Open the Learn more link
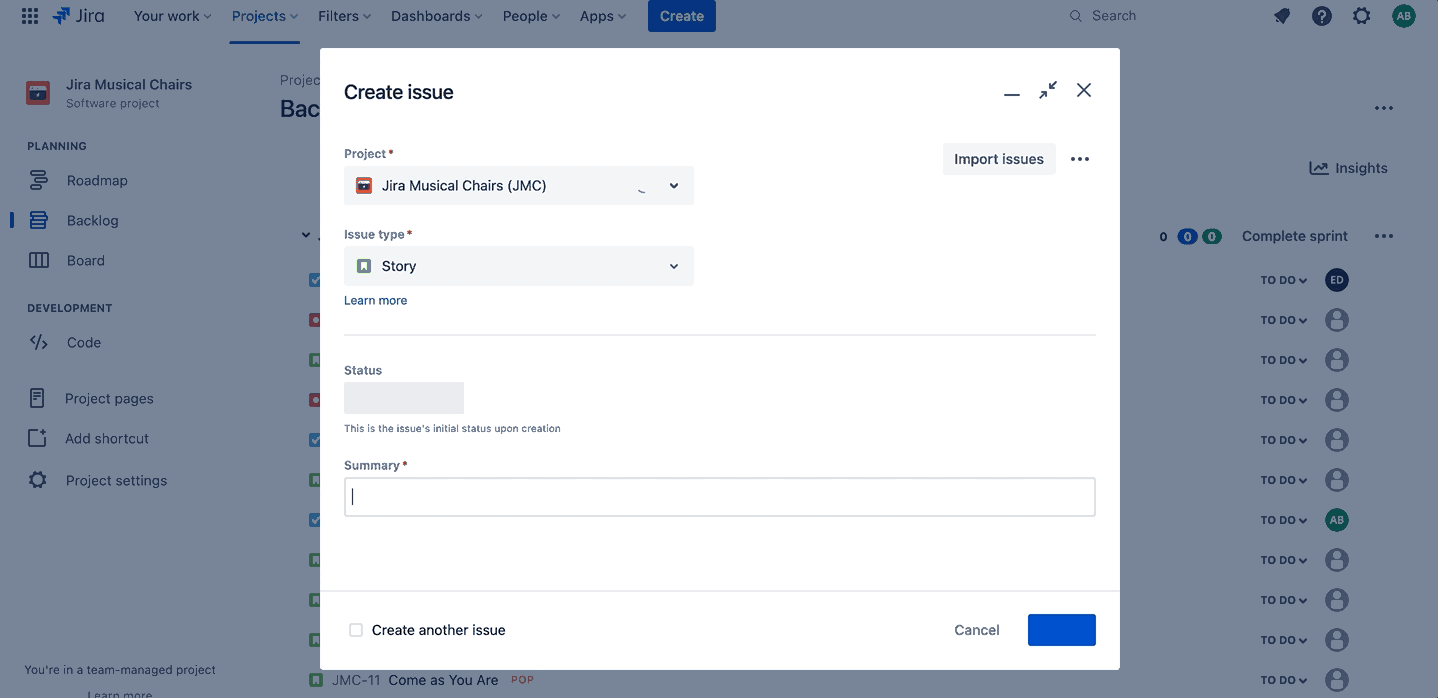1438x698 pixels. tap(375, 300)
